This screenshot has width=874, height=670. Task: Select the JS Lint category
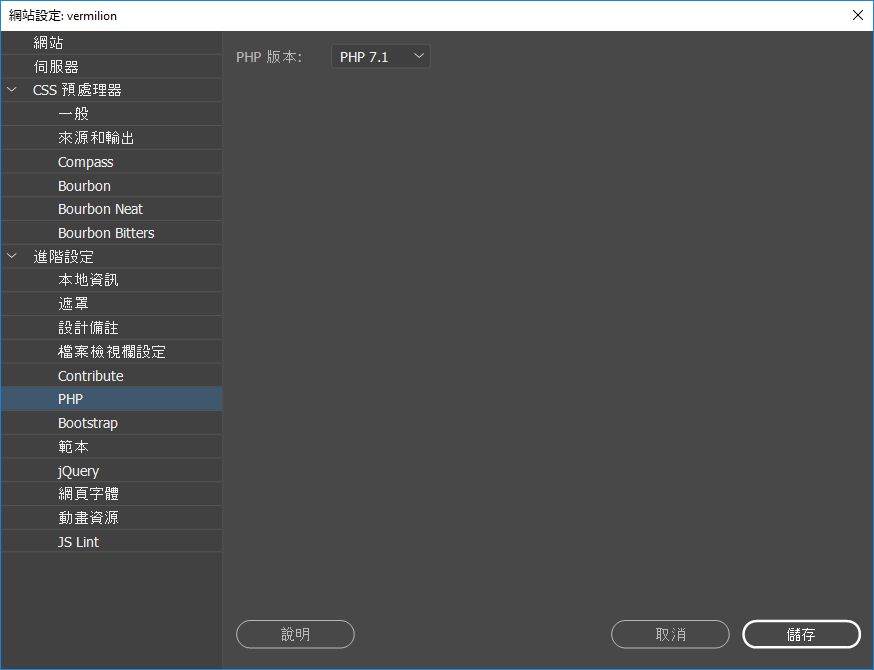78,541
